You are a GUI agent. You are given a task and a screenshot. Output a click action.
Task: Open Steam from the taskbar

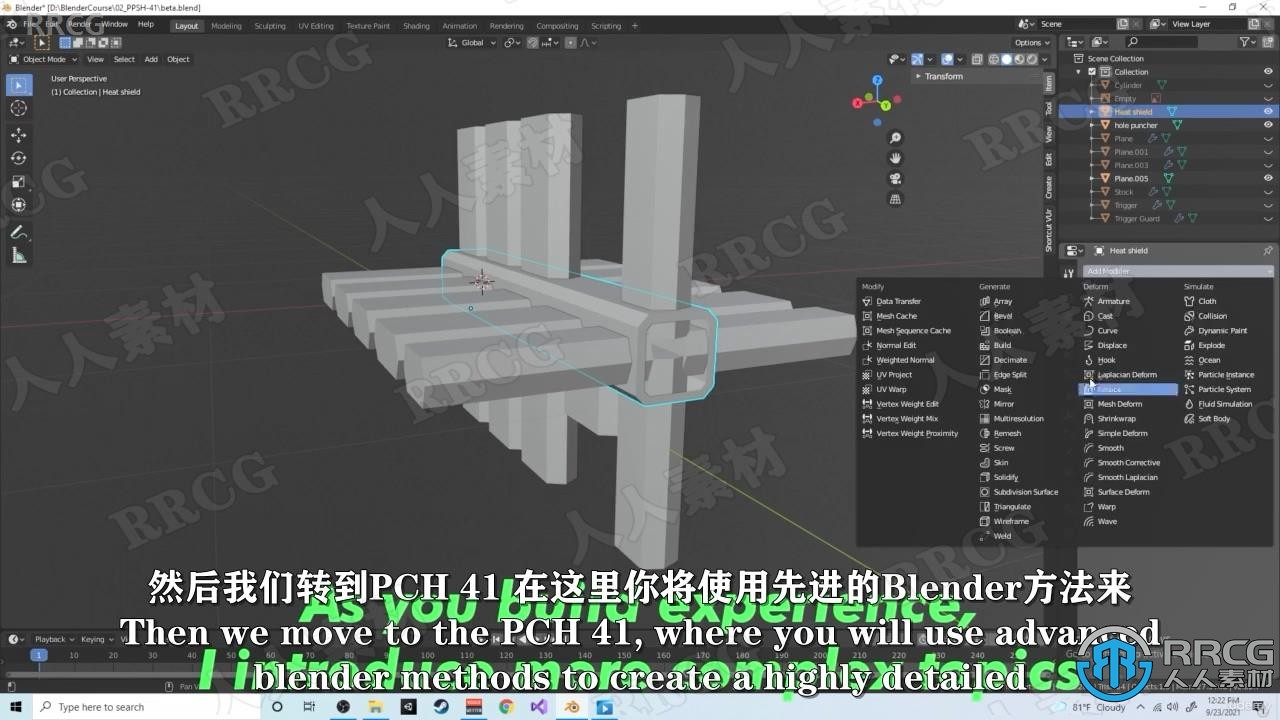440,707
